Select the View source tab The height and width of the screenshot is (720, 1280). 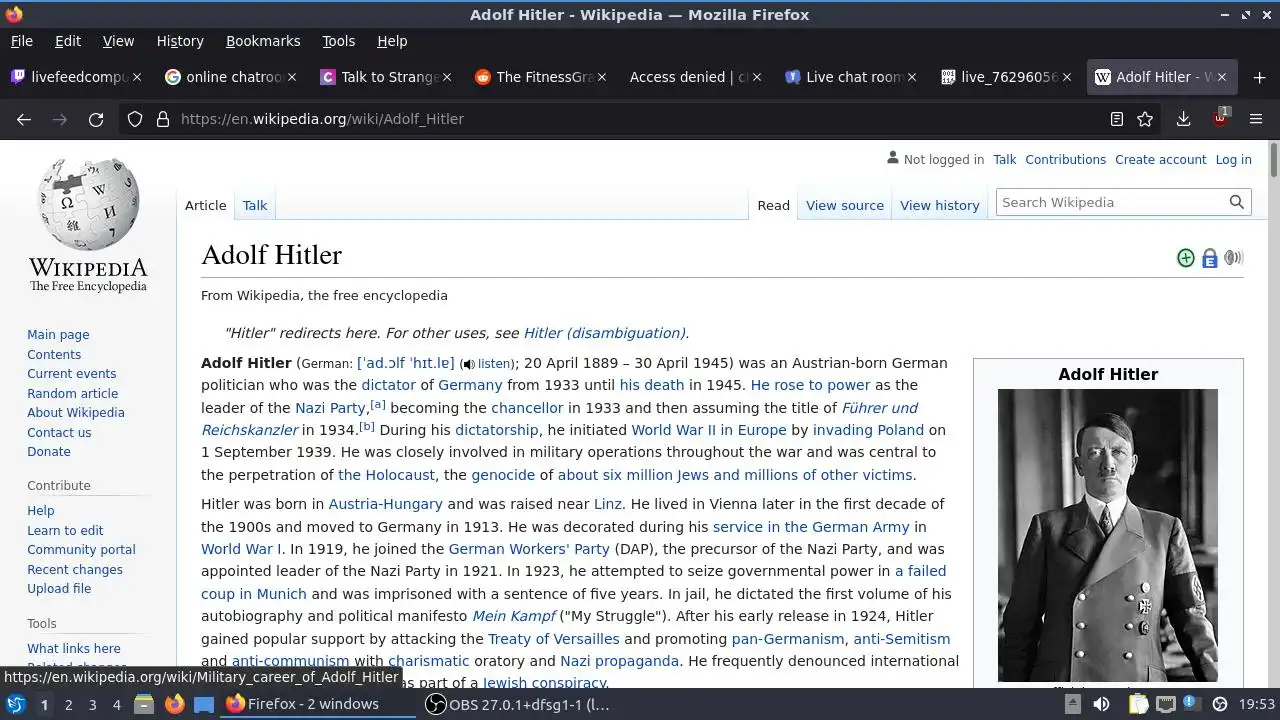click(845, 205)
